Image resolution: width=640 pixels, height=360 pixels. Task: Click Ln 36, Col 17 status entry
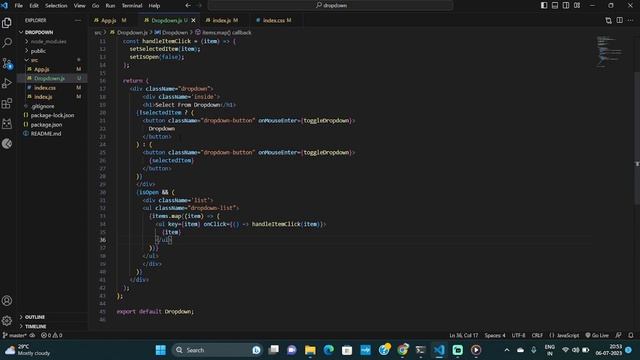click(x=464, y=336)
